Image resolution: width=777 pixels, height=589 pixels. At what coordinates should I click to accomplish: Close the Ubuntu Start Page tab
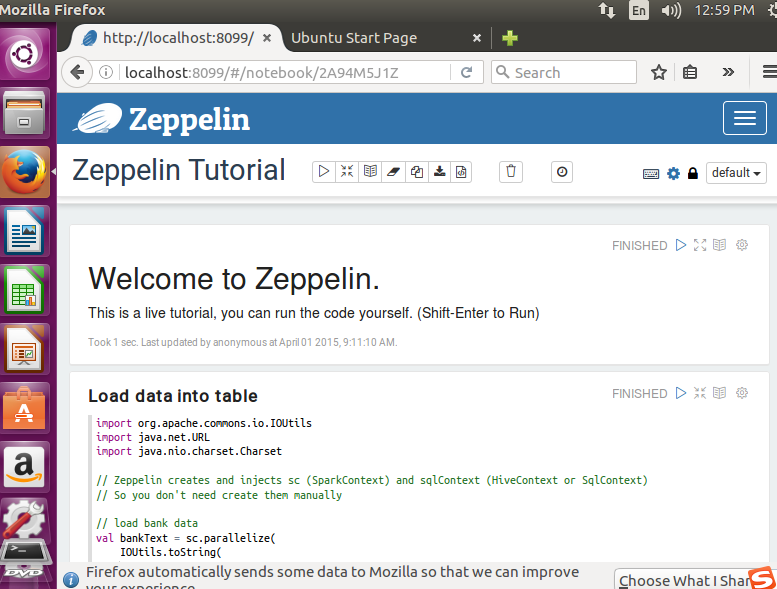click(477, 38)
